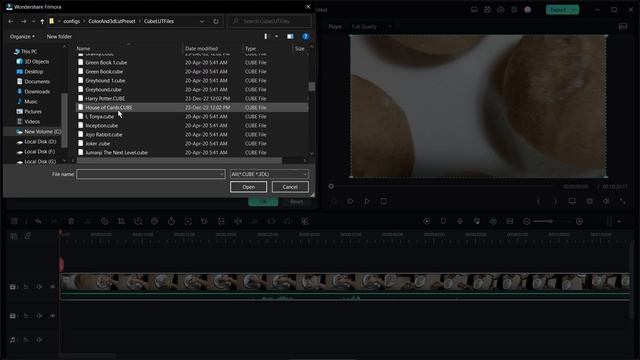
Task: Play the preview in the Filmora player
Action: 367,201
